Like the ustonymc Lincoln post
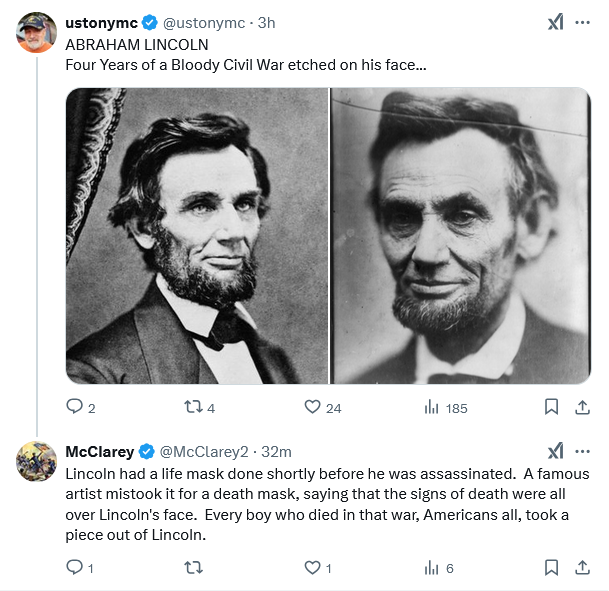Viewport: 609px width, 591px height. [x=312, y=407]
